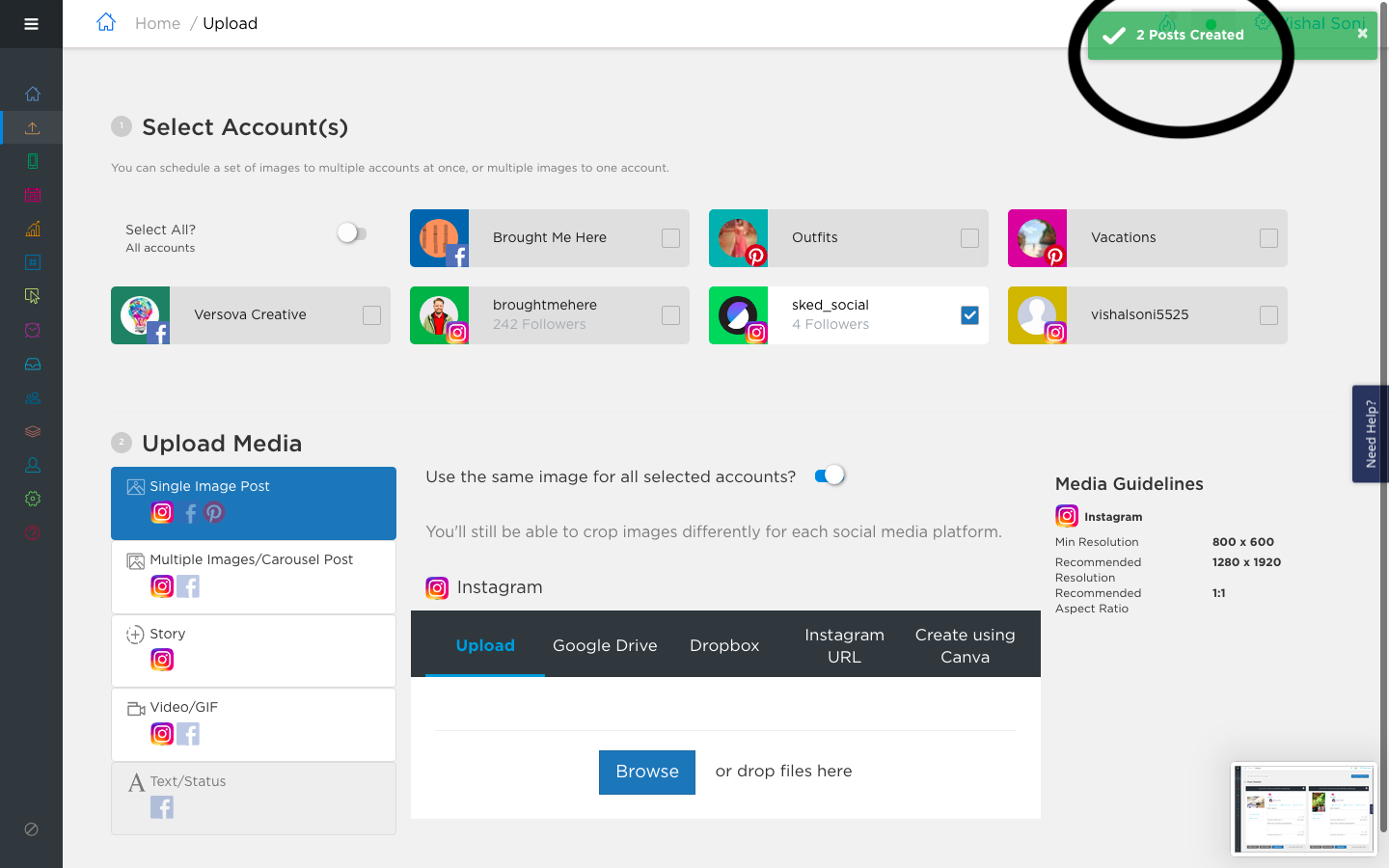Switch to the Instagram URL tab
Viewport: 1389px width, 868px height.
(844, 645)
